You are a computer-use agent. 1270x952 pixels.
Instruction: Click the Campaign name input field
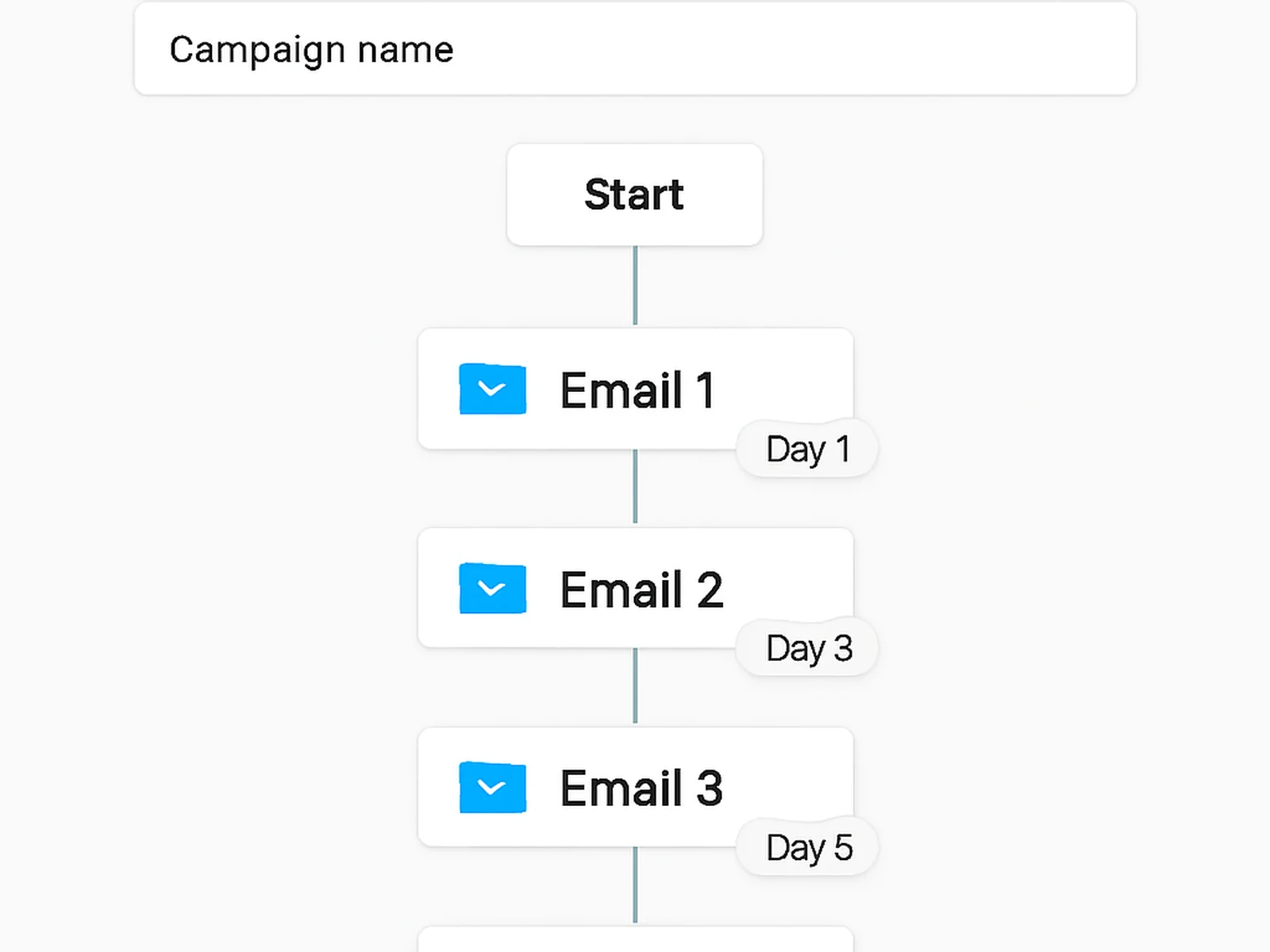pos(635,49)
